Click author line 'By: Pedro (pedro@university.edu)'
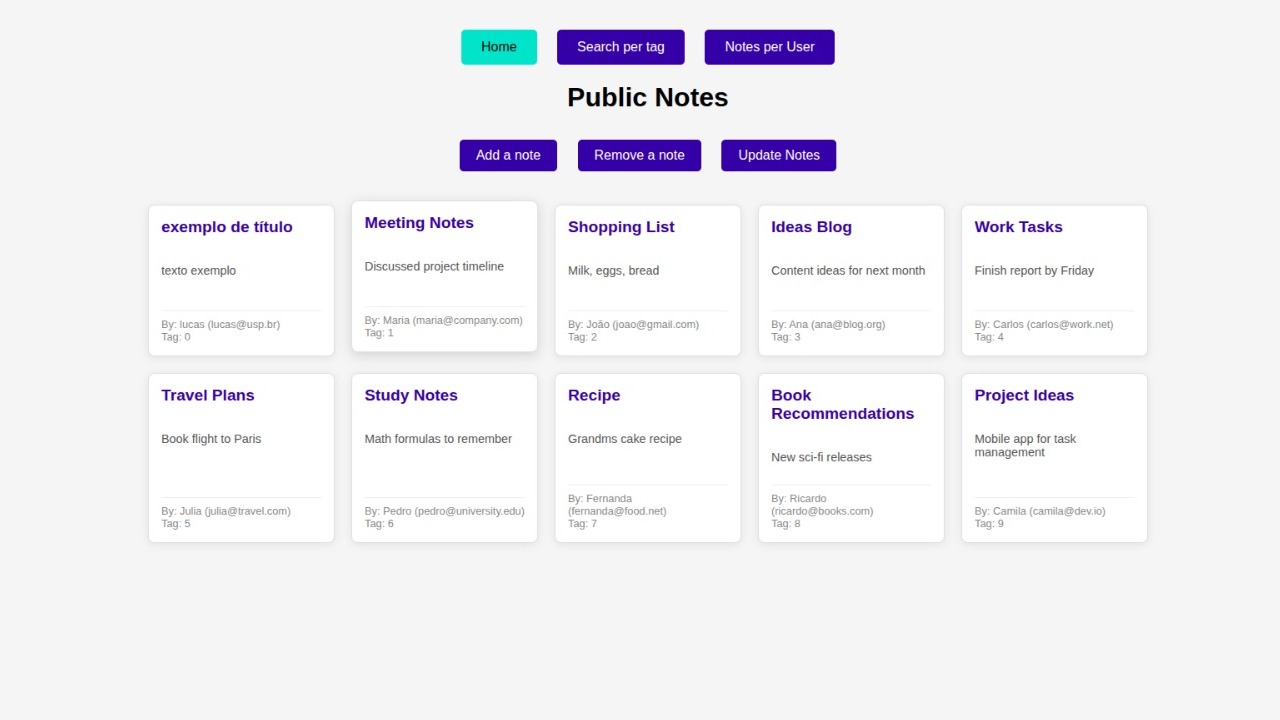Image resolution: width=1280 pixels, height=720 pixels. pyautogui.click(x=445, y=511)
